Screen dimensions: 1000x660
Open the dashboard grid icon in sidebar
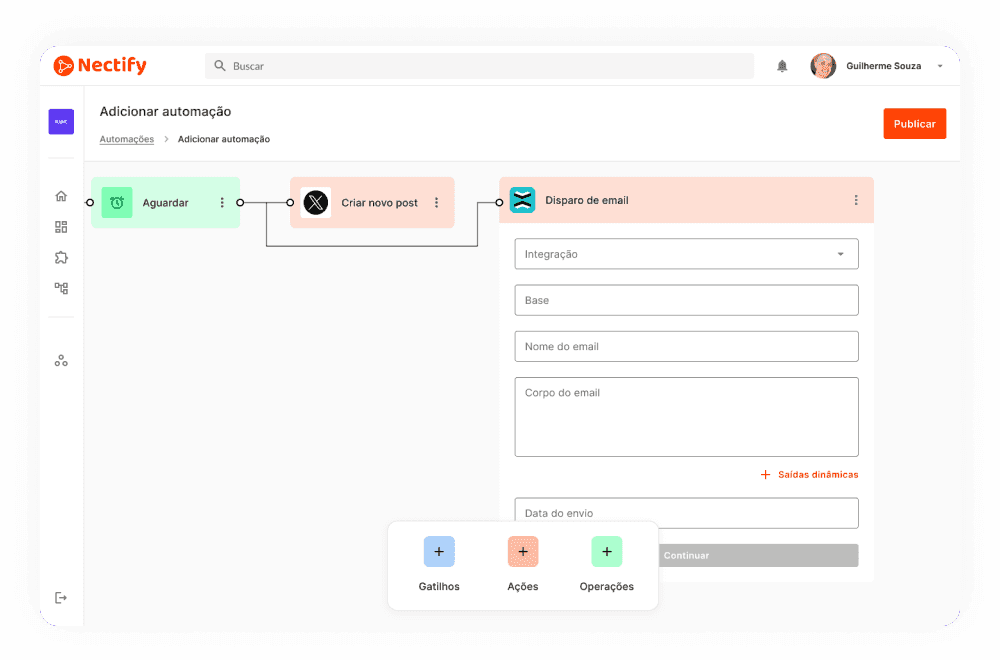[x=61, y=227]
